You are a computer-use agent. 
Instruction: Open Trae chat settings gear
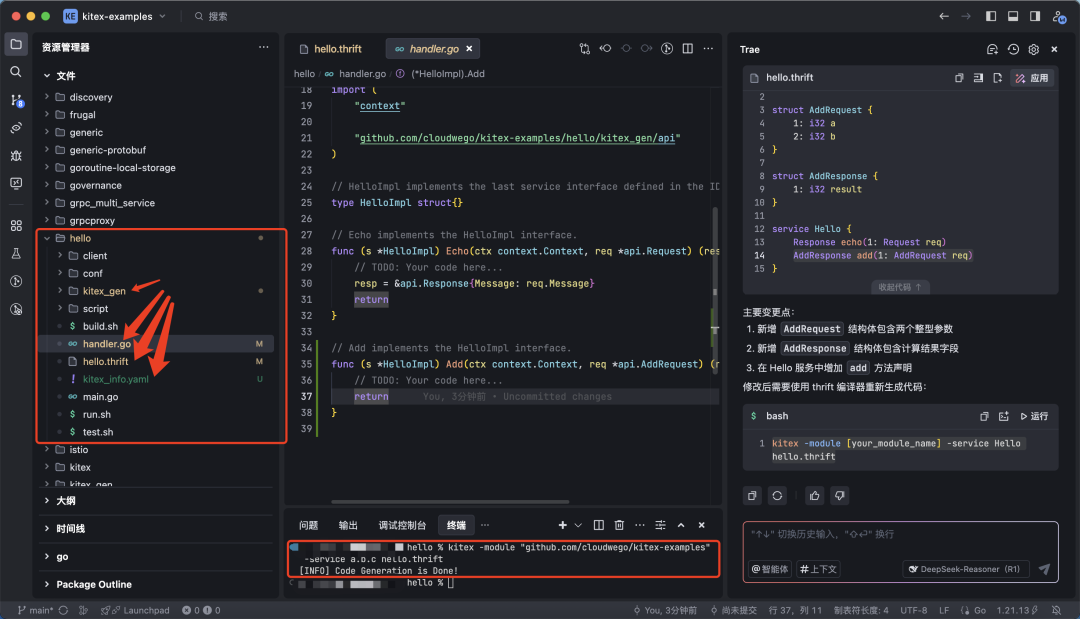[x=1034, y=48]
